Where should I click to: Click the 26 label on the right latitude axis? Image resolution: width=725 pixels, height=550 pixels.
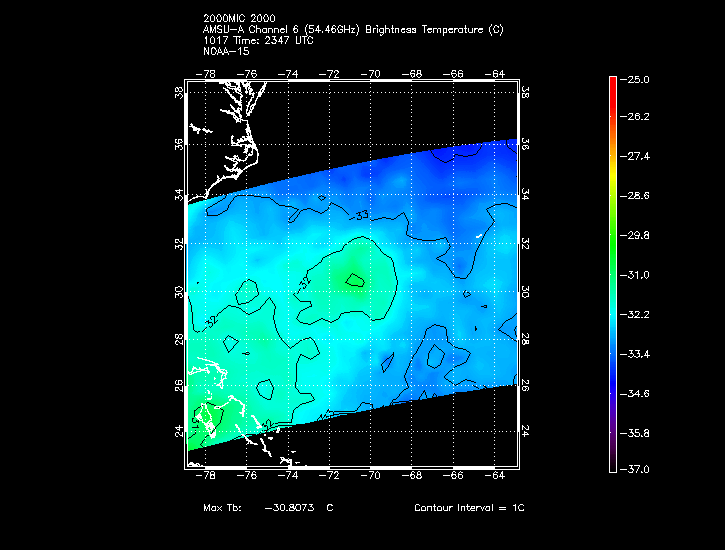[525, 385]
